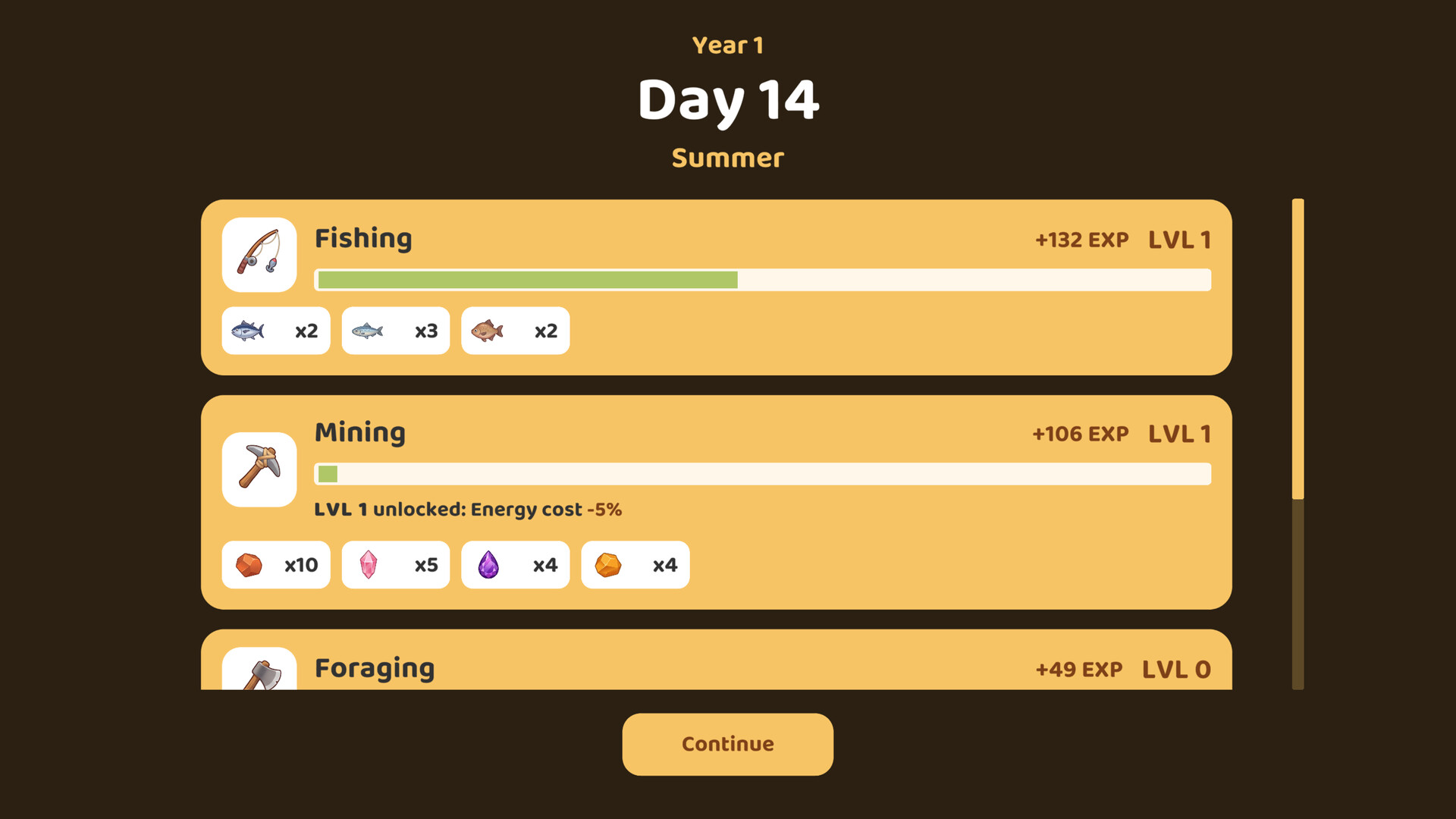The image size is (1456, 819).
Task: Select the pink crystal x5 item
Action: [x=396, y=565]
